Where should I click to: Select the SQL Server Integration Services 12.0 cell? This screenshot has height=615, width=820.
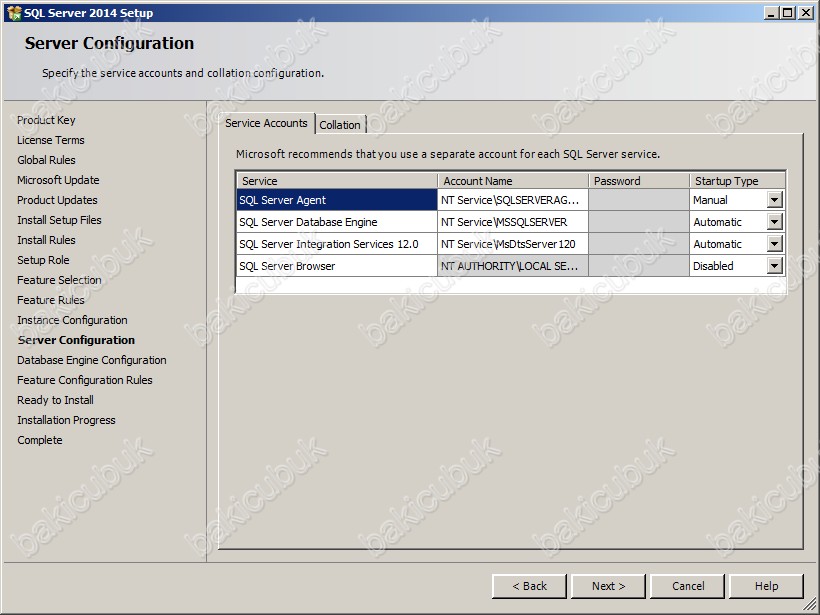click(x=337, y=244)
